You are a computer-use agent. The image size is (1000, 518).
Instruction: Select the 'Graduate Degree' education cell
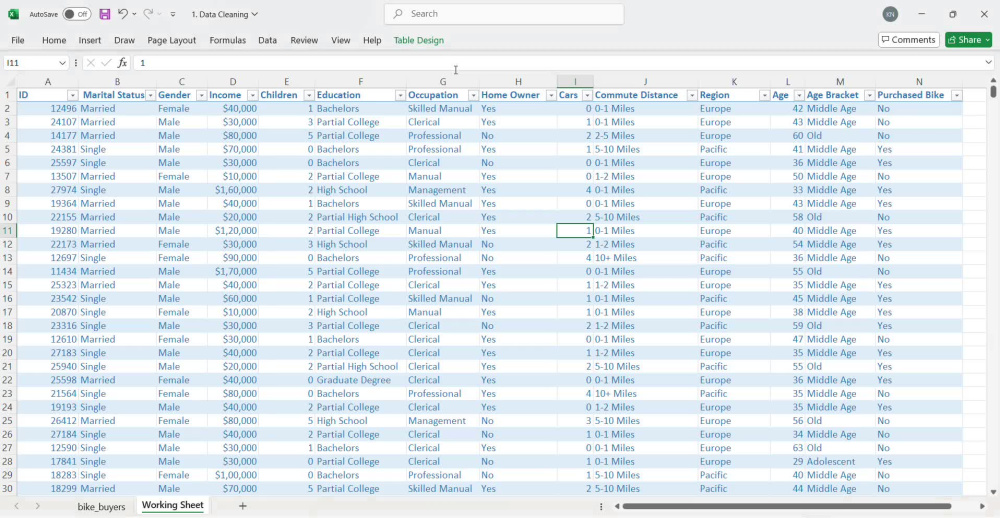(x=360, y=380)
